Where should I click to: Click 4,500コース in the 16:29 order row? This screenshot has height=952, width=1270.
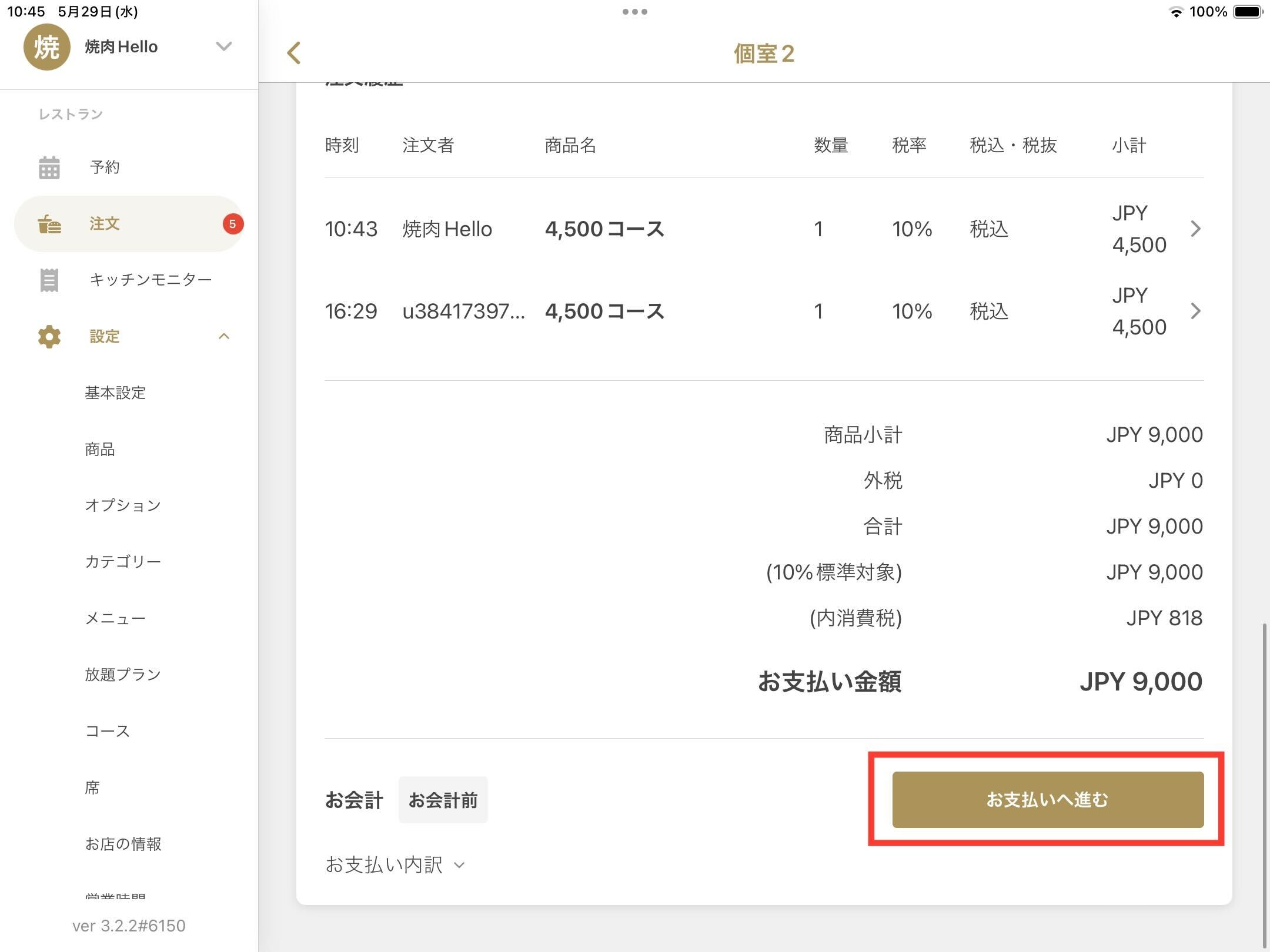tap(604, 311)
